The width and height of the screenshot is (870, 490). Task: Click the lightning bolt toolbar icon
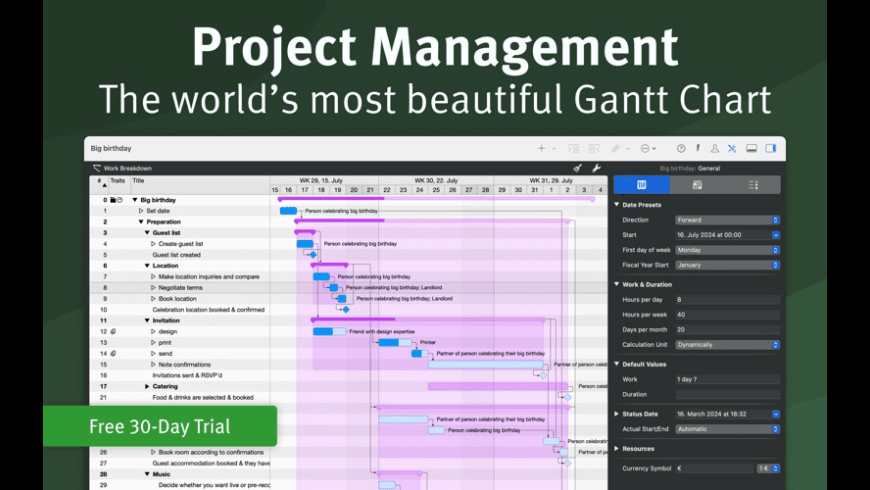tap(698, 148)
